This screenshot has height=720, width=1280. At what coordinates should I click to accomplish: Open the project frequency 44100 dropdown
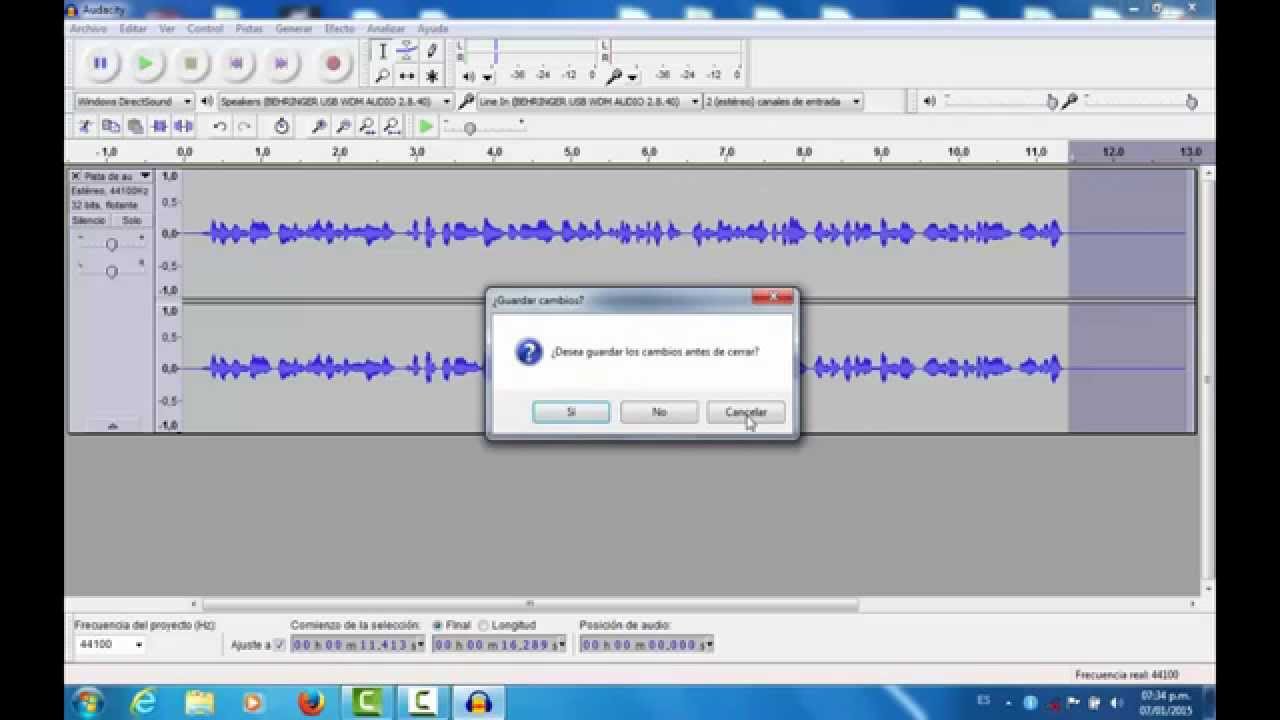(110, 645)
